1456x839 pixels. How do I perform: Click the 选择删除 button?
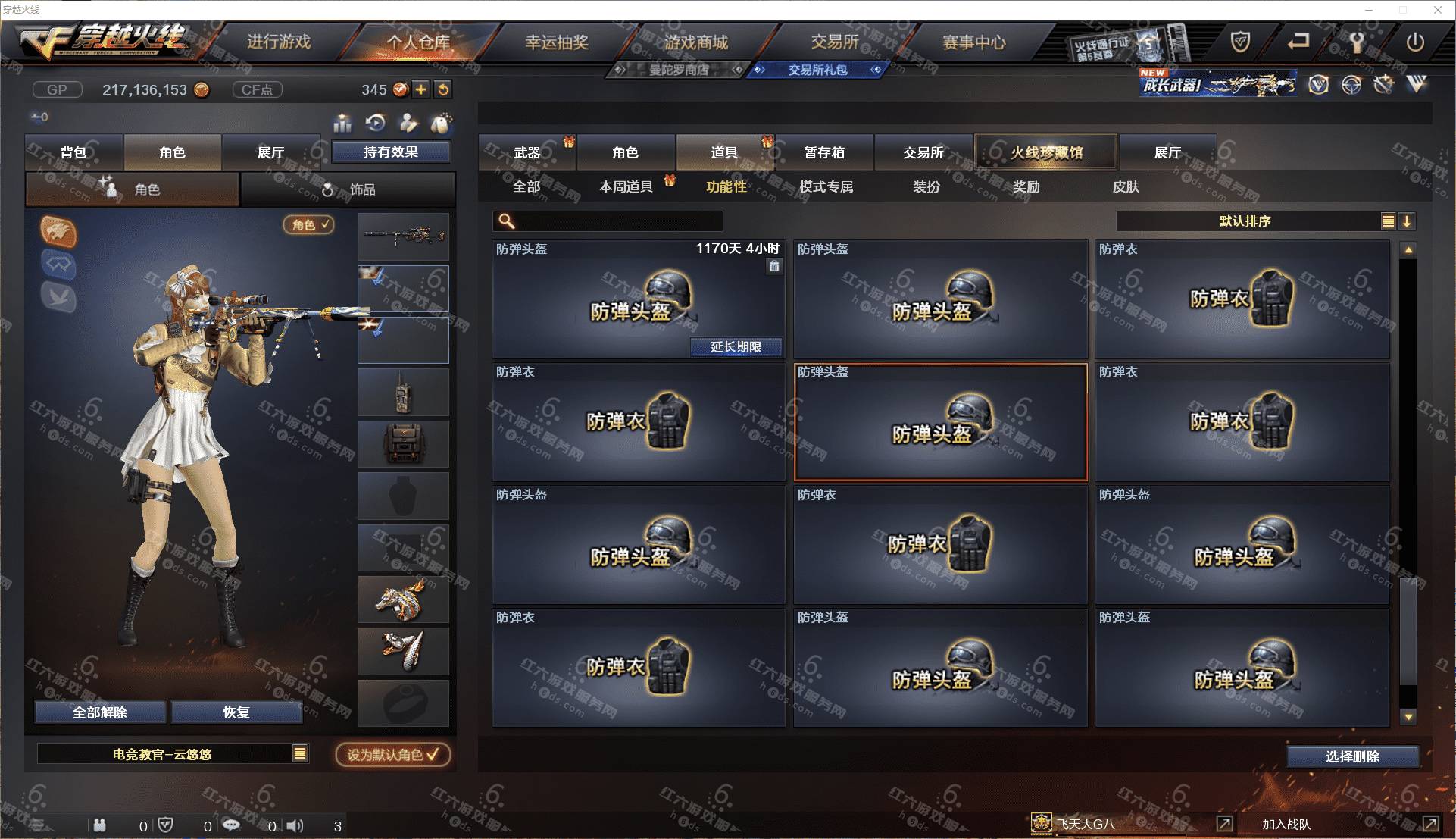coord(1352,756)
